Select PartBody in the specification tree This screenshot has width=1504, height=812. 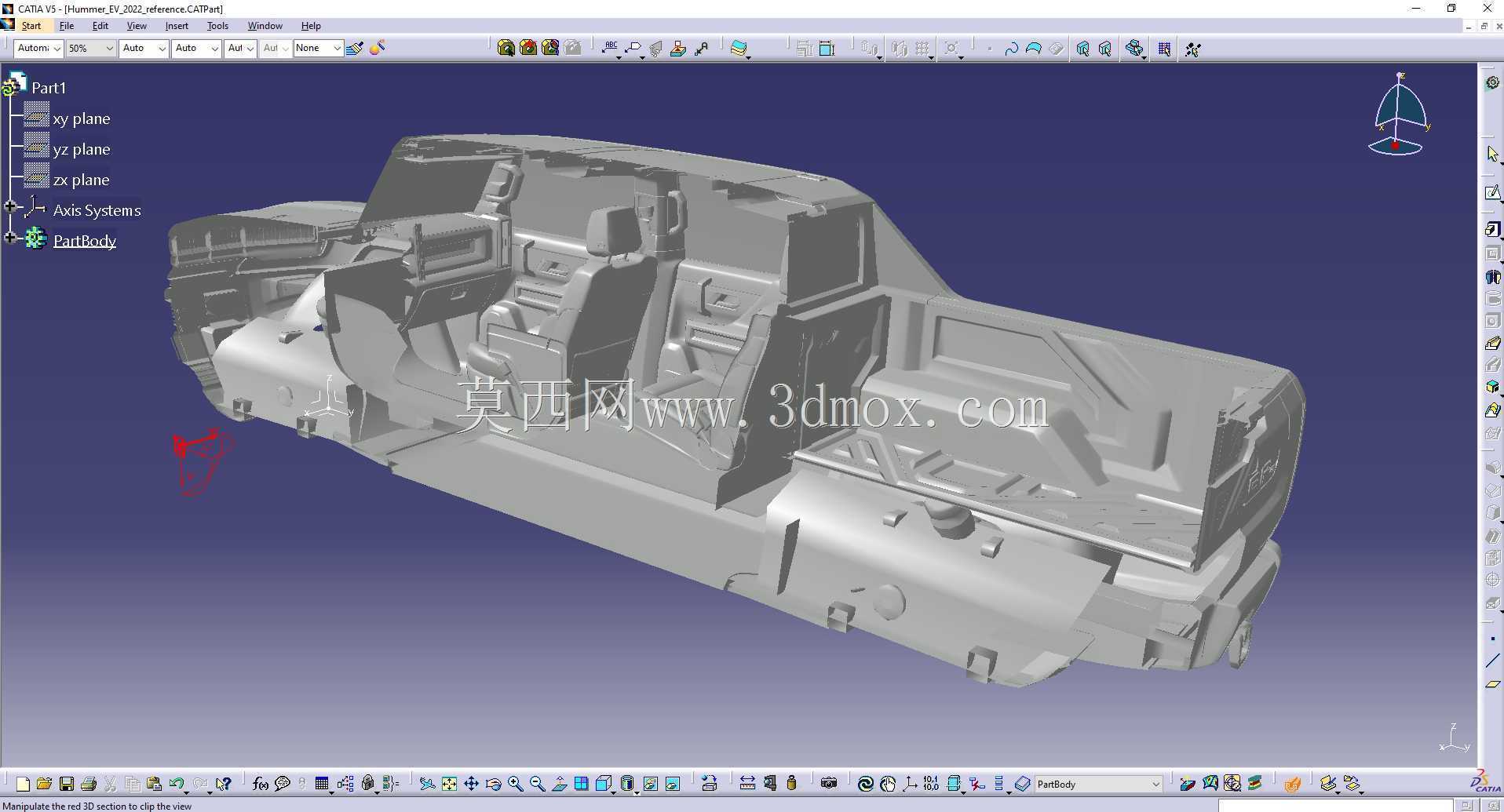[85, 241]
